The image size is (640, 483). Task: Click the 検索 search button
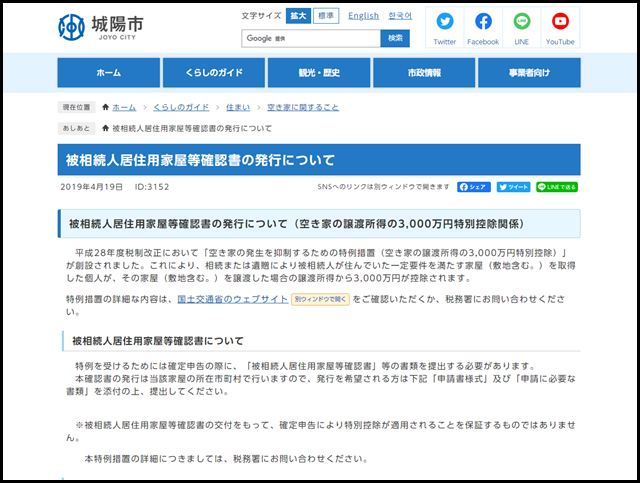[395, 38]
